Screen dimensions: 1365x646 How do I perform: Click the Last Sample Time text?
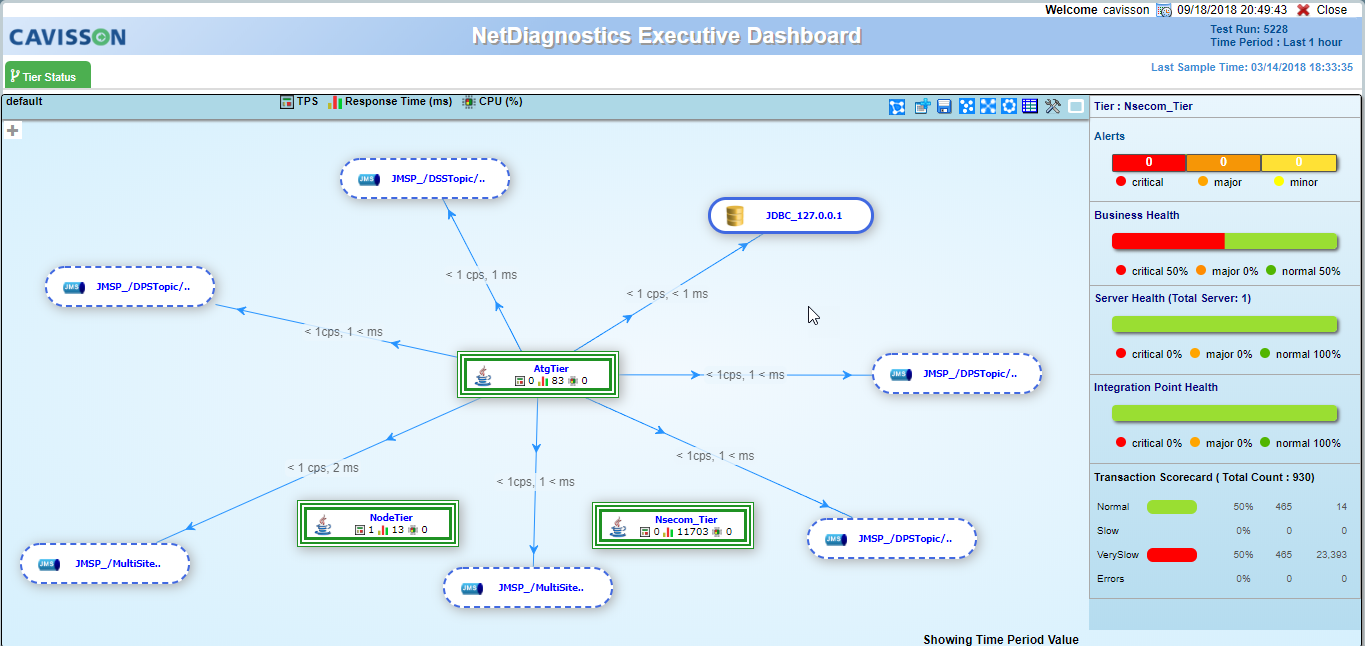point(1252,67)
